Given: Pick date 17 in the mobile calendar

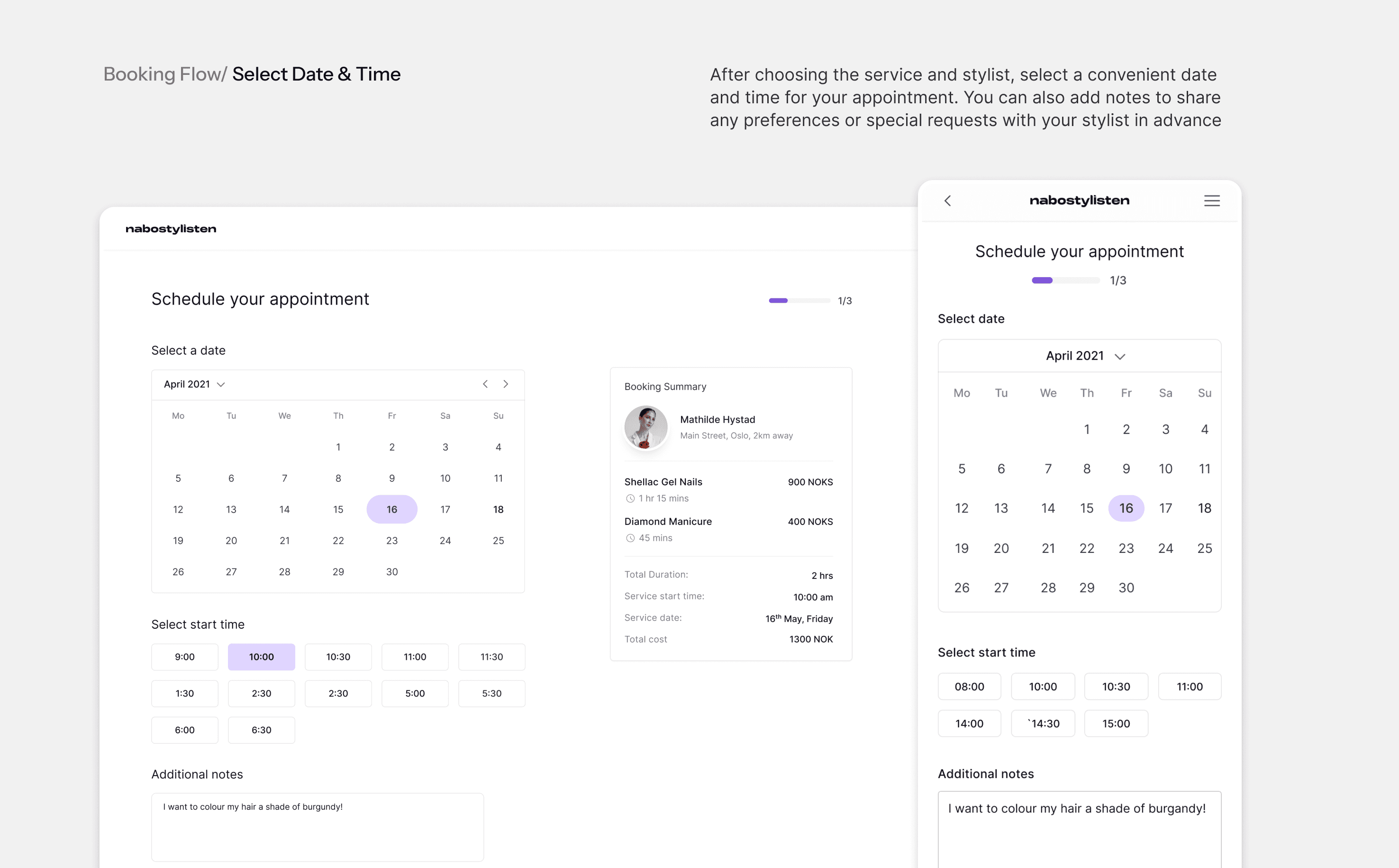Looking at the screenshot, I should tap(1165, 508).
